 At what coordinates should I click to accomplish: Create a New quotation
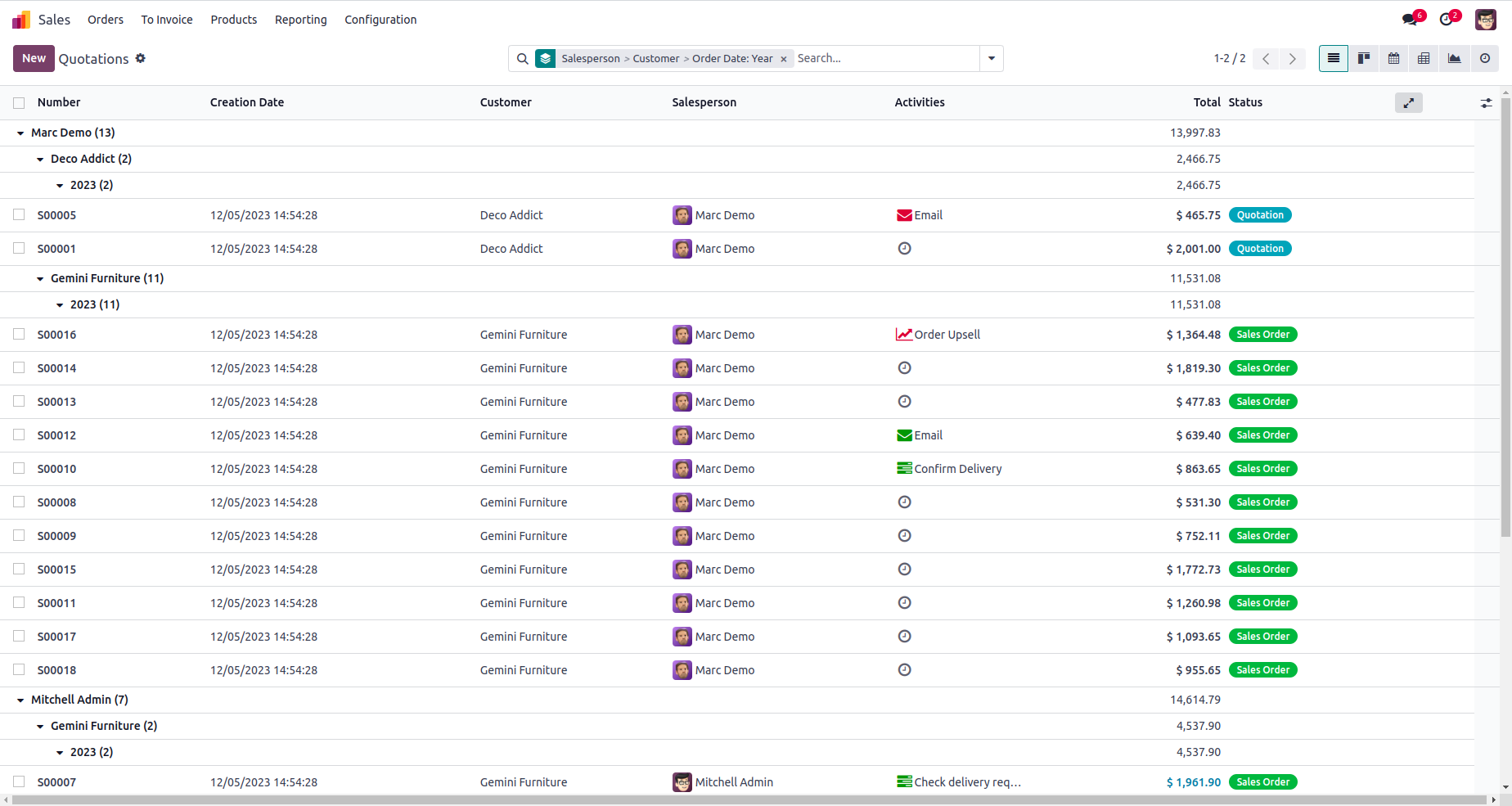[34, 58]
